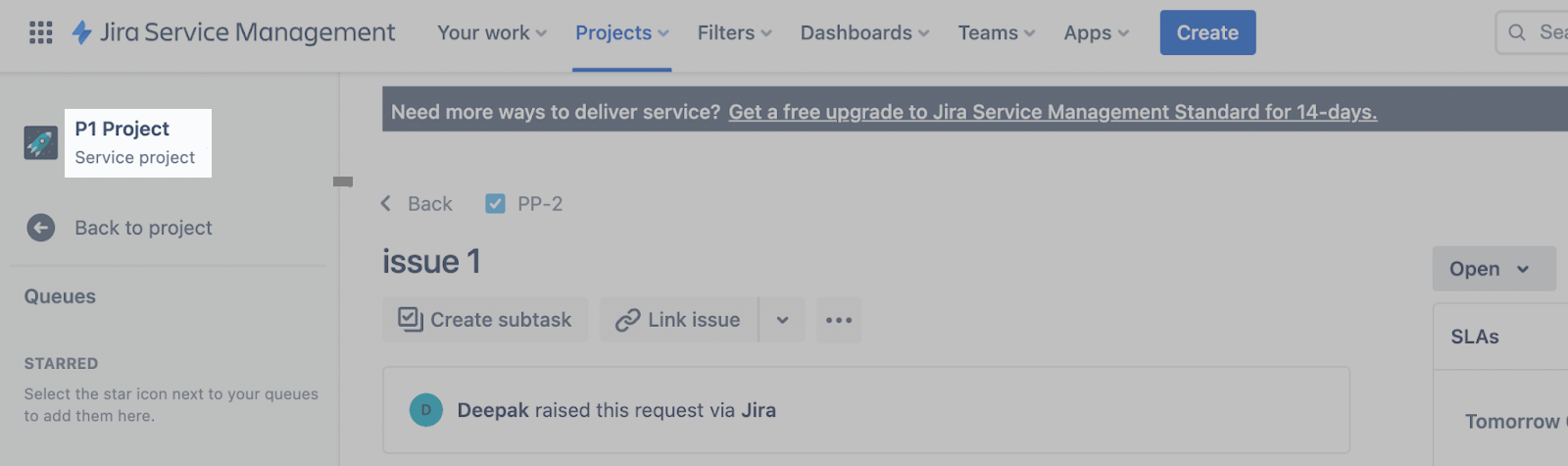The image size is (1568, 466).
Task: Click the PP-2 issue type icon
Action: click(x=496, y=204)
